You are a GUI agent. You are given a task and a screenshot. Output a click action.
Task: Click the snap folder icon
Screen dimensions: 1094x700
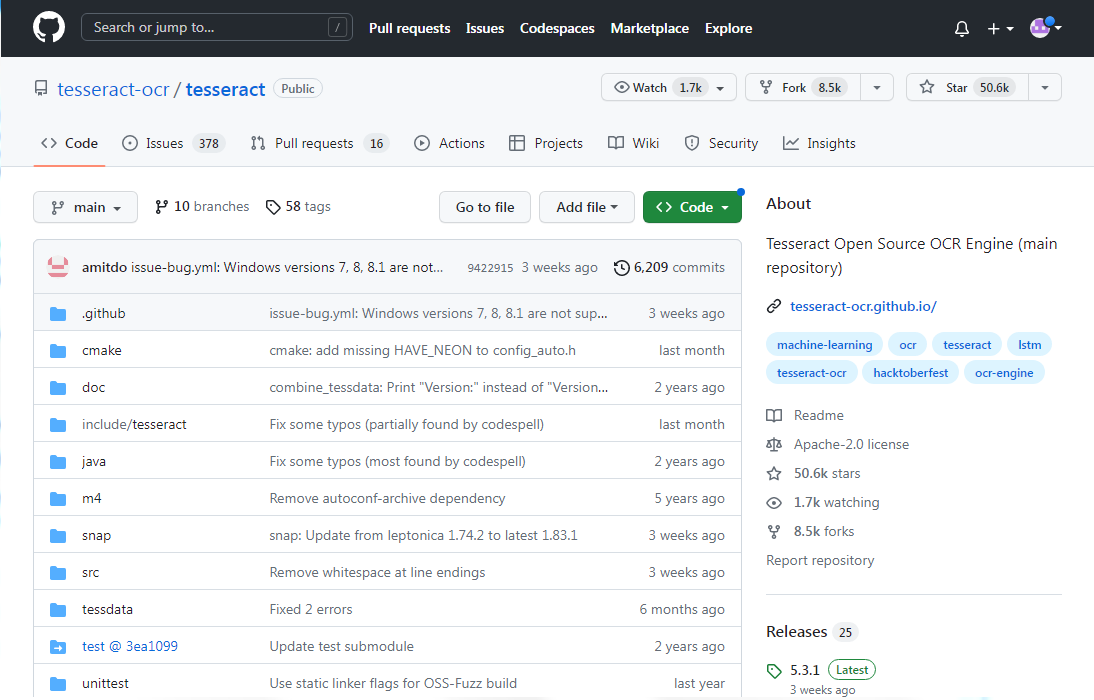pyautogui.click(x=58, y=536)
